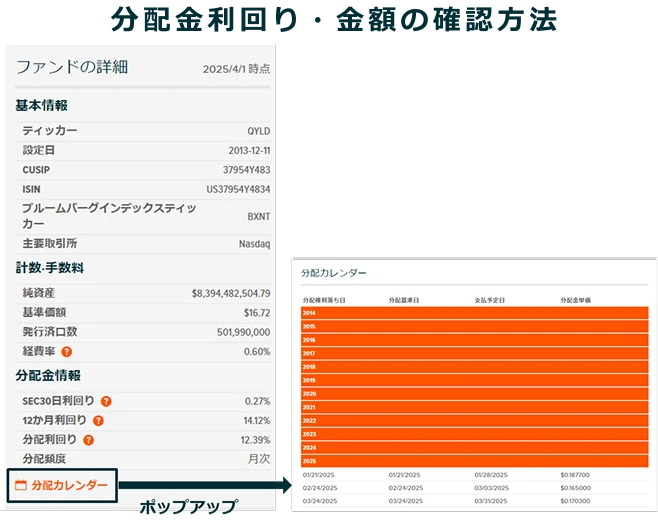Click the 分配金単価 column header
Image resolution: width=658 pixels, height=530 pixels.
tap(576, 300)
